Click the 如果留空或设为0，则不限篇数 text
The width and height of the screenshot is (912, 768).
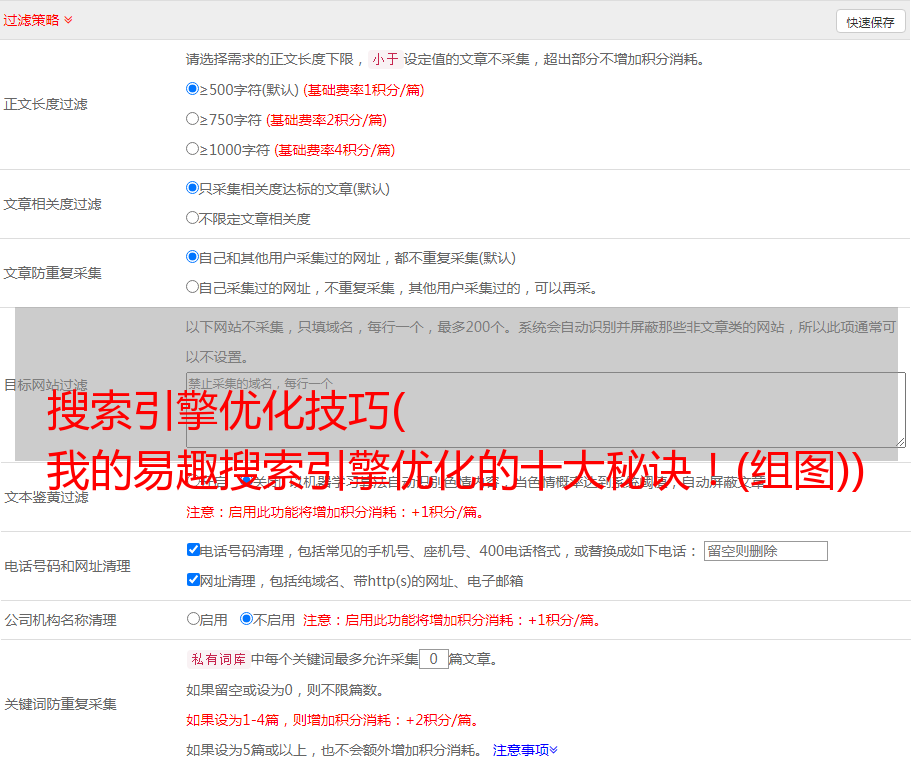tap(285, 690)
